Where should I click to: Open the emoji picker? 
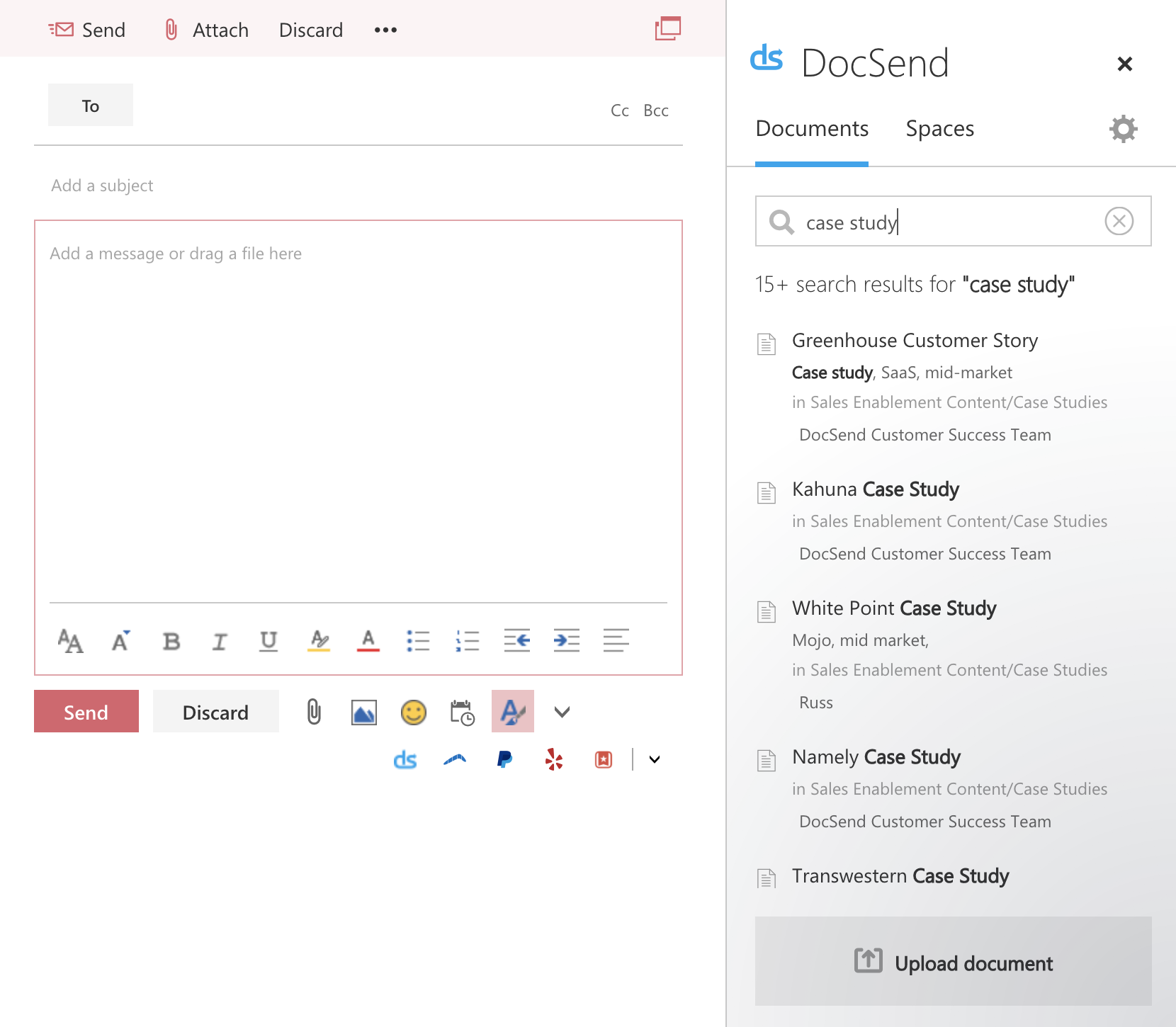[414, 713]
